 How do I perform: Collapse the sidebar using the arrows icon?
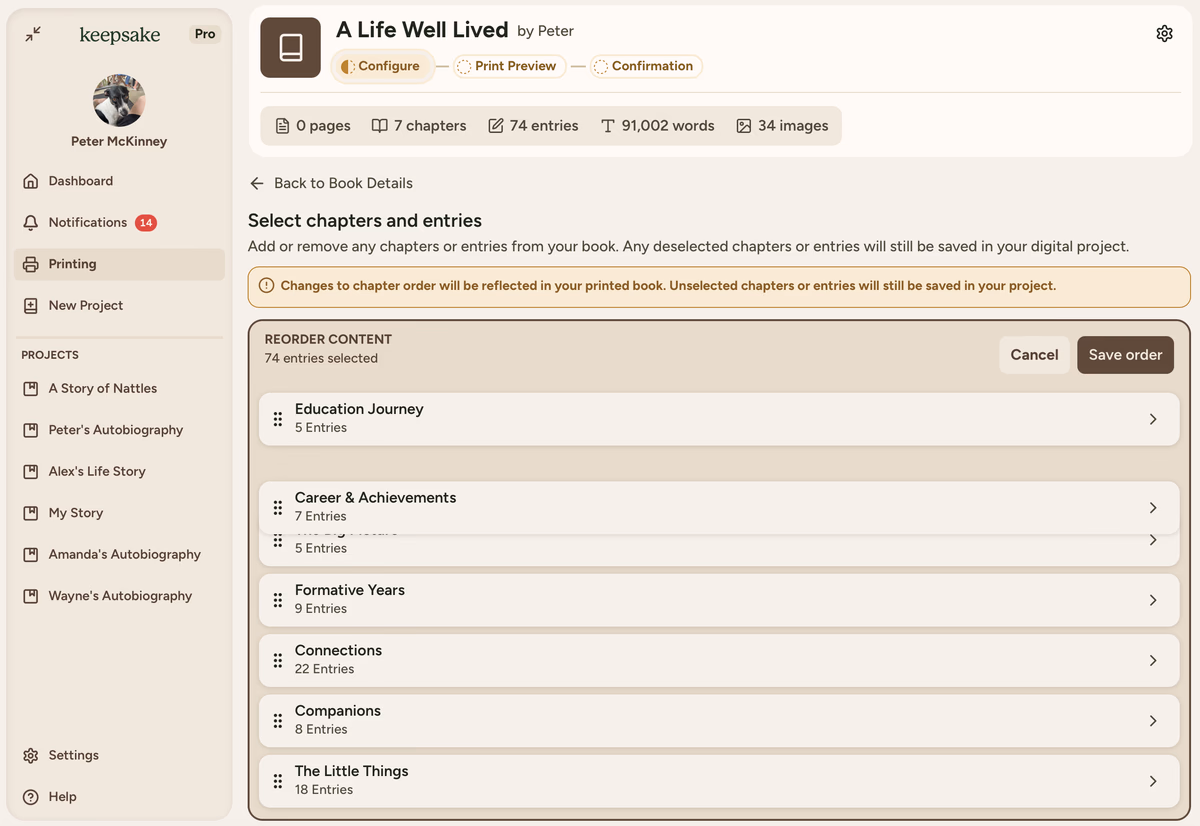33,34
